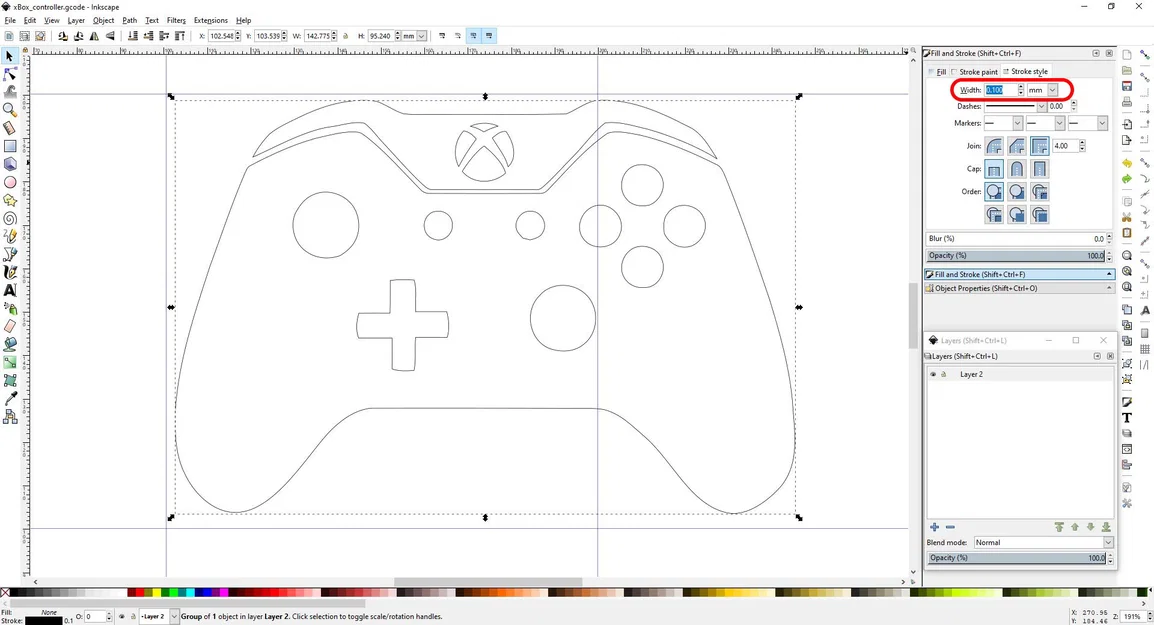Open the Extensions menu
Viewport: 1154px width, 625px height.
(x=210, y=21)
